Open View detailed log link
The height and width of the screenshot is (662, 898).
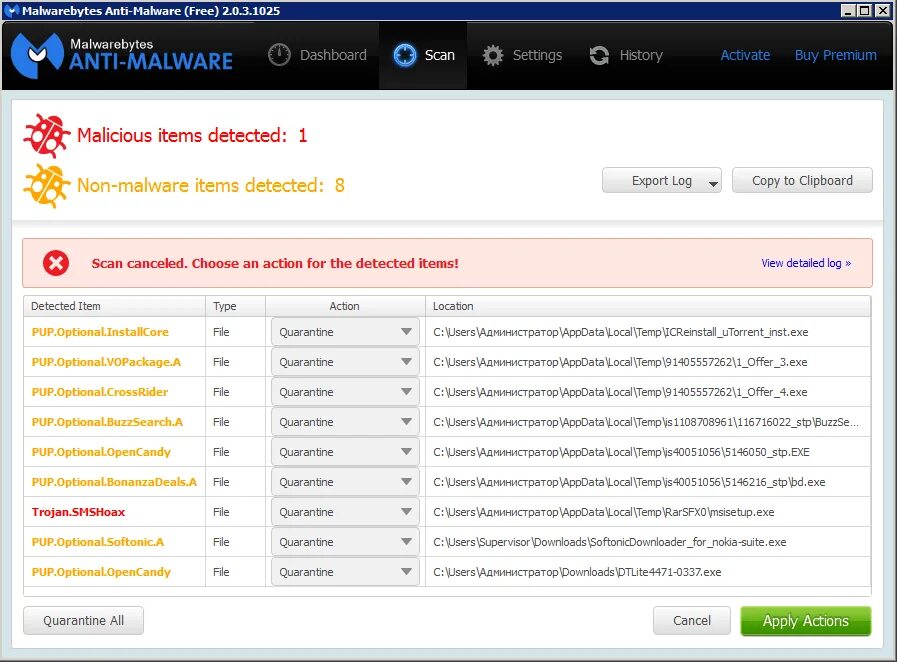click(x=806, y=263)
